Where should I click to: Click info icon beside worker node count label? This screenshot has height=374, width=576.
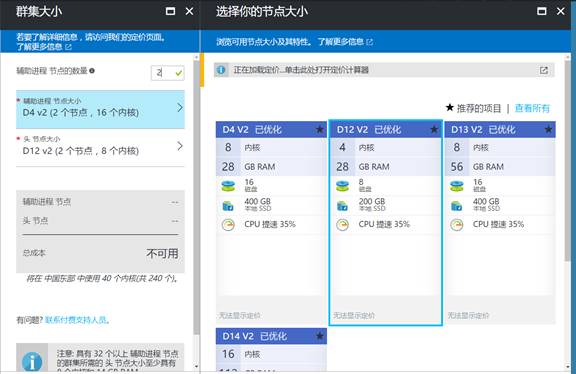92,71
